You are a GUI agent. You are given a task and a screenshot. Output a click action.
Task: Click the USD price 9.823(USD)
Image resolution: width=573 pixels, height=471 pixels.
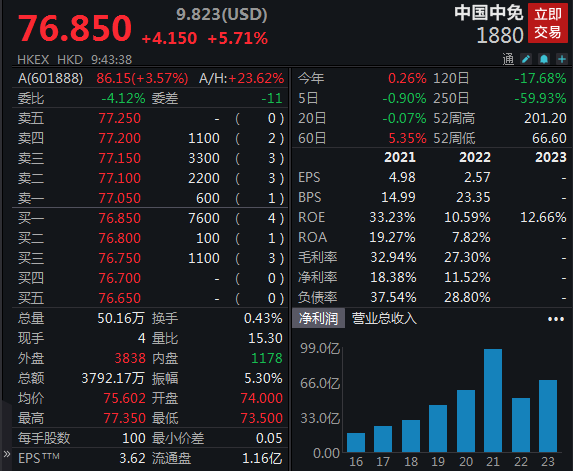(221, 14)
